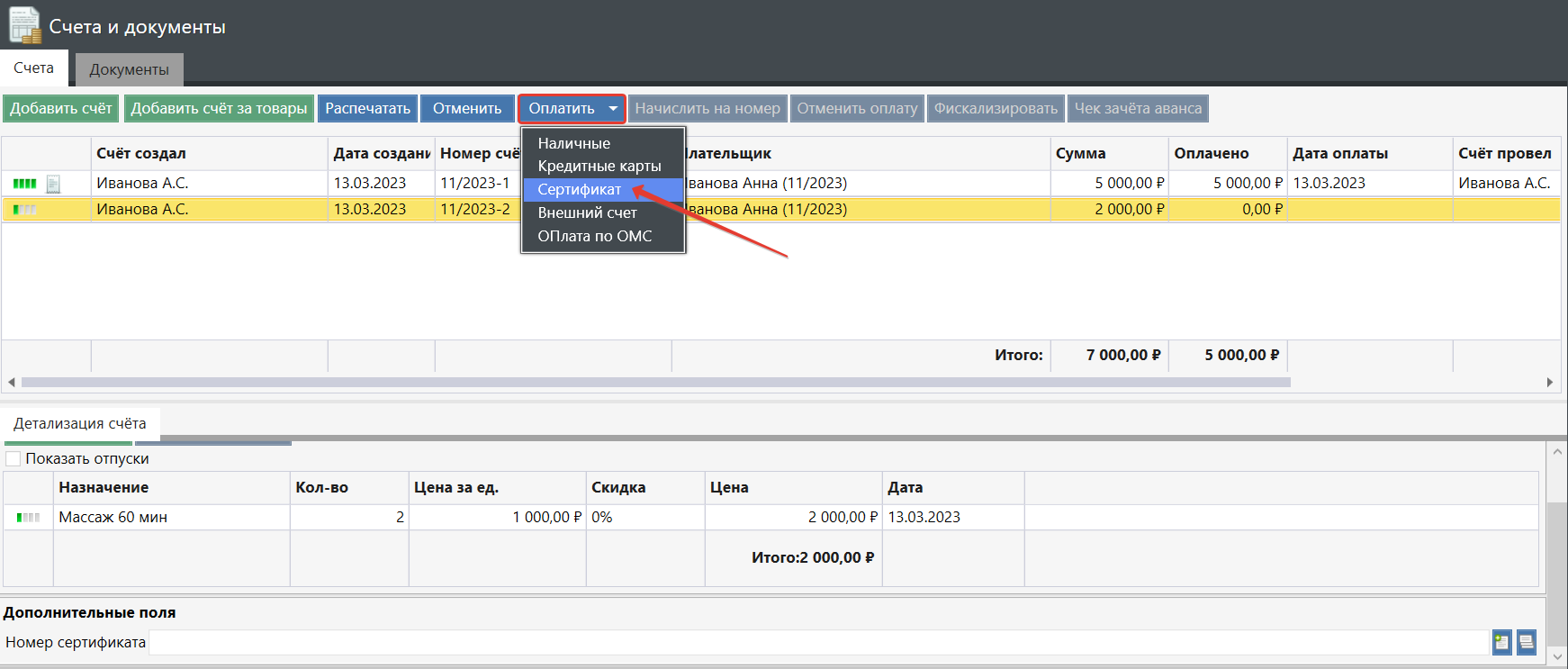Click the Счета и документы invoice app icon
The height and width of the screenshot is (669, 1568).
(x=24, y=25)
